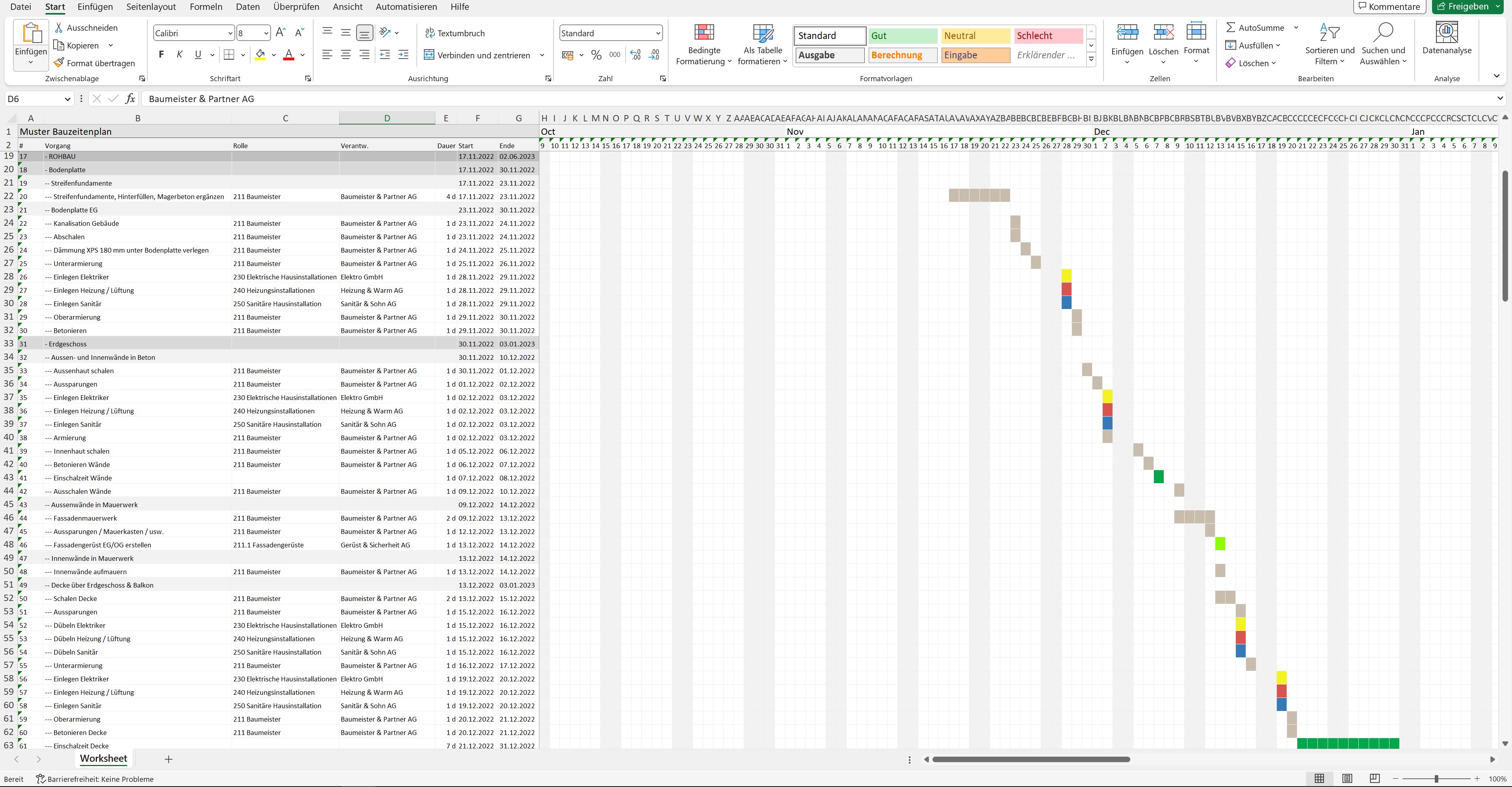Click the zoom slider handle
Screen dimensions: 1512x787
coord(1436,779)
